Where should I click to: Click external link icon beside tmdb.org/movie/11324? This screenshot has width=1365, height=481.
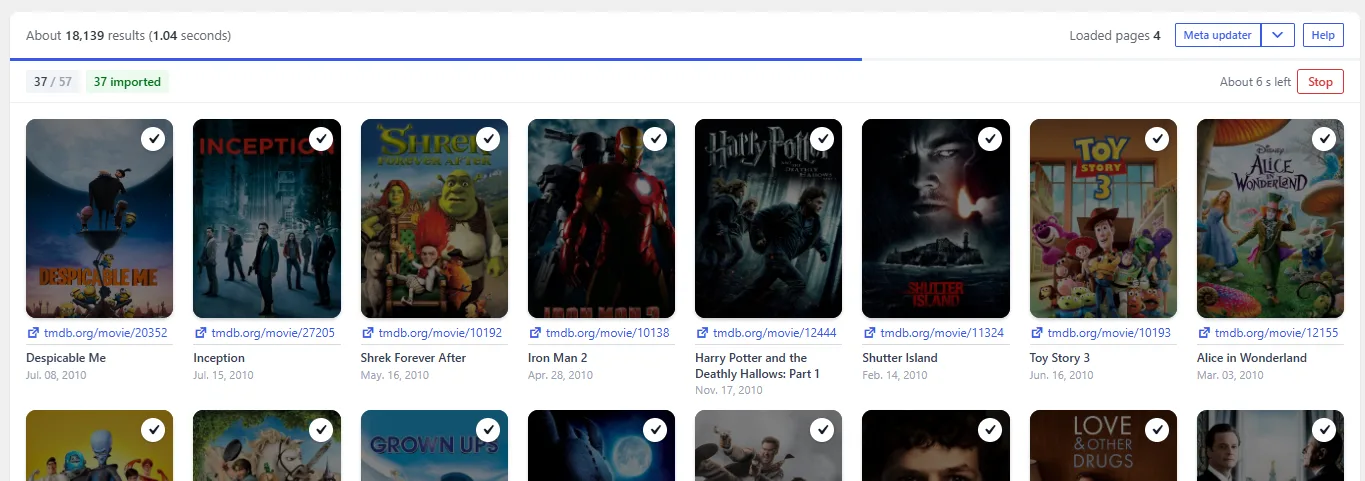coord(869,333)
